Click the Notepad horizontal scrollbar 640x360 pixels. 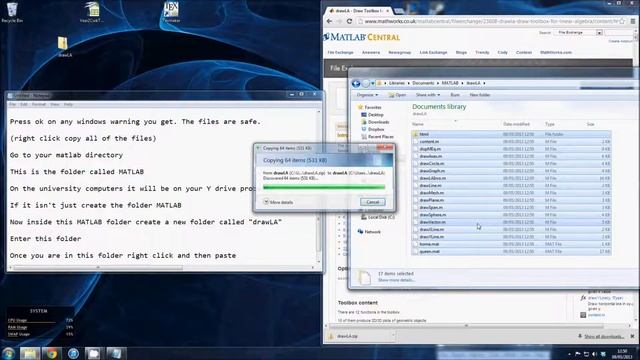tap(98, 268)
